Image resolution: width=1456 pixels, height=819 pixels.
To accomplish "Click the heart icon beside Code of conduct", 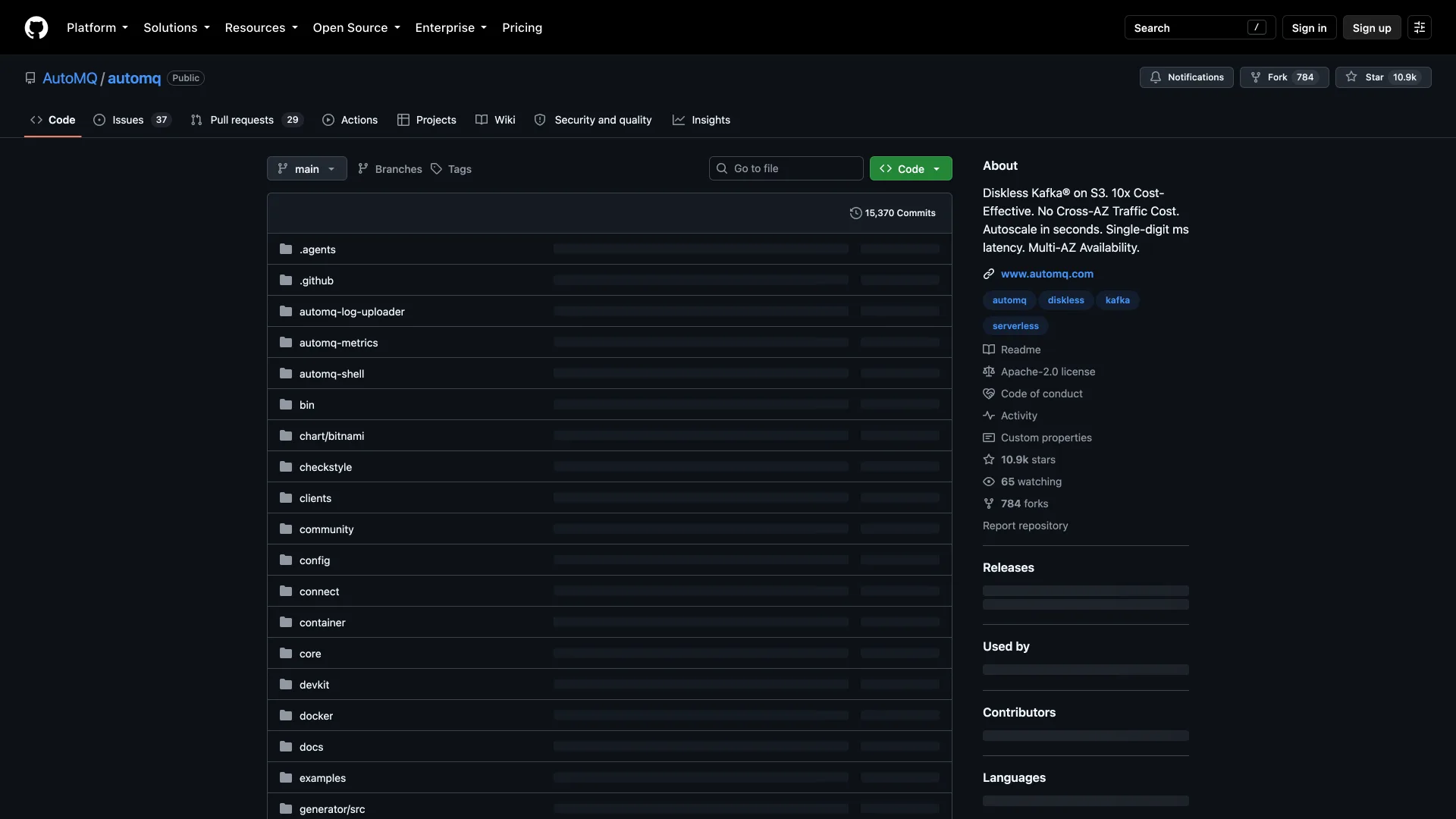I will point(989,394).
